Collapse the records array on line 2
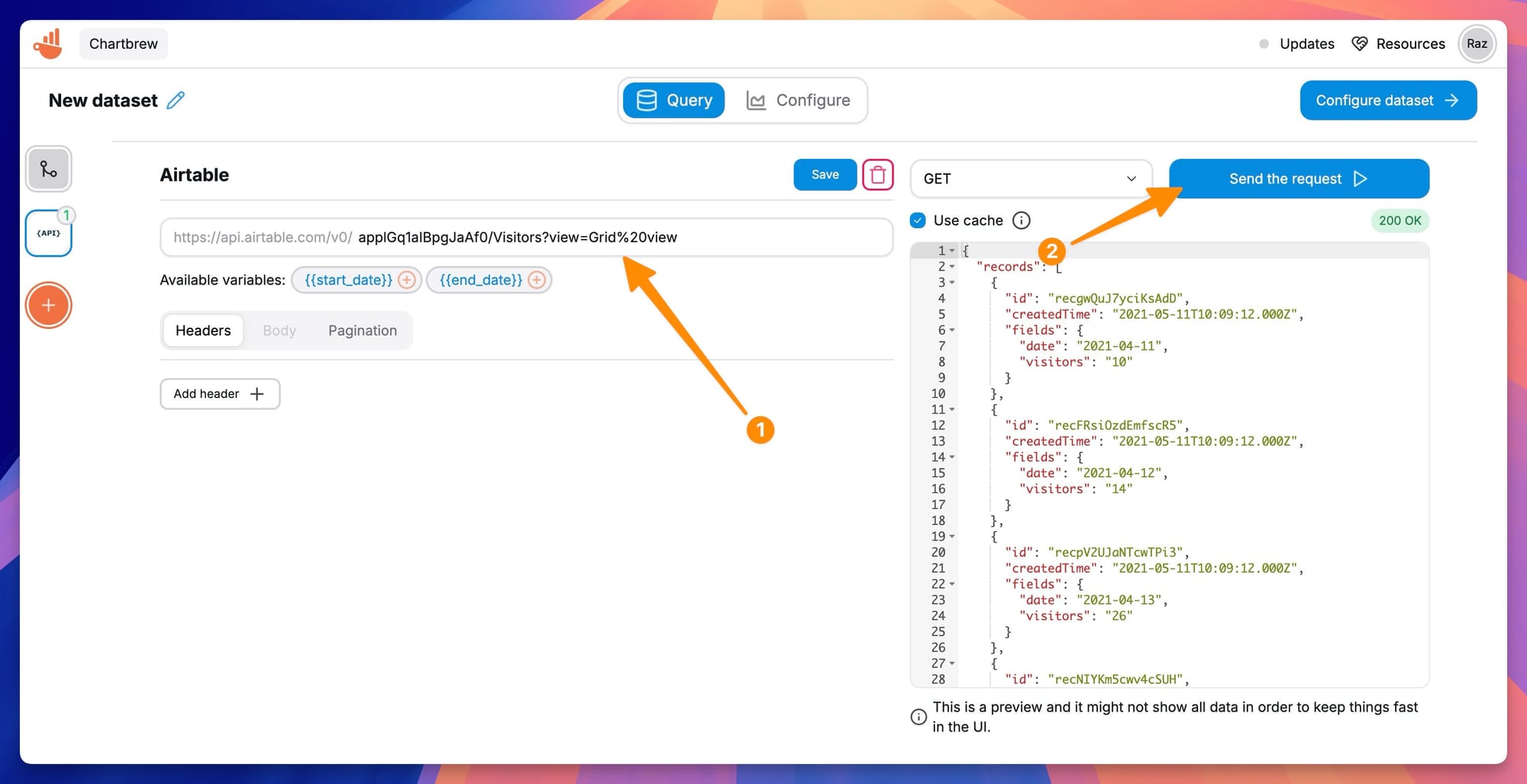1527x784 pixels. click(x=952, y=266)
